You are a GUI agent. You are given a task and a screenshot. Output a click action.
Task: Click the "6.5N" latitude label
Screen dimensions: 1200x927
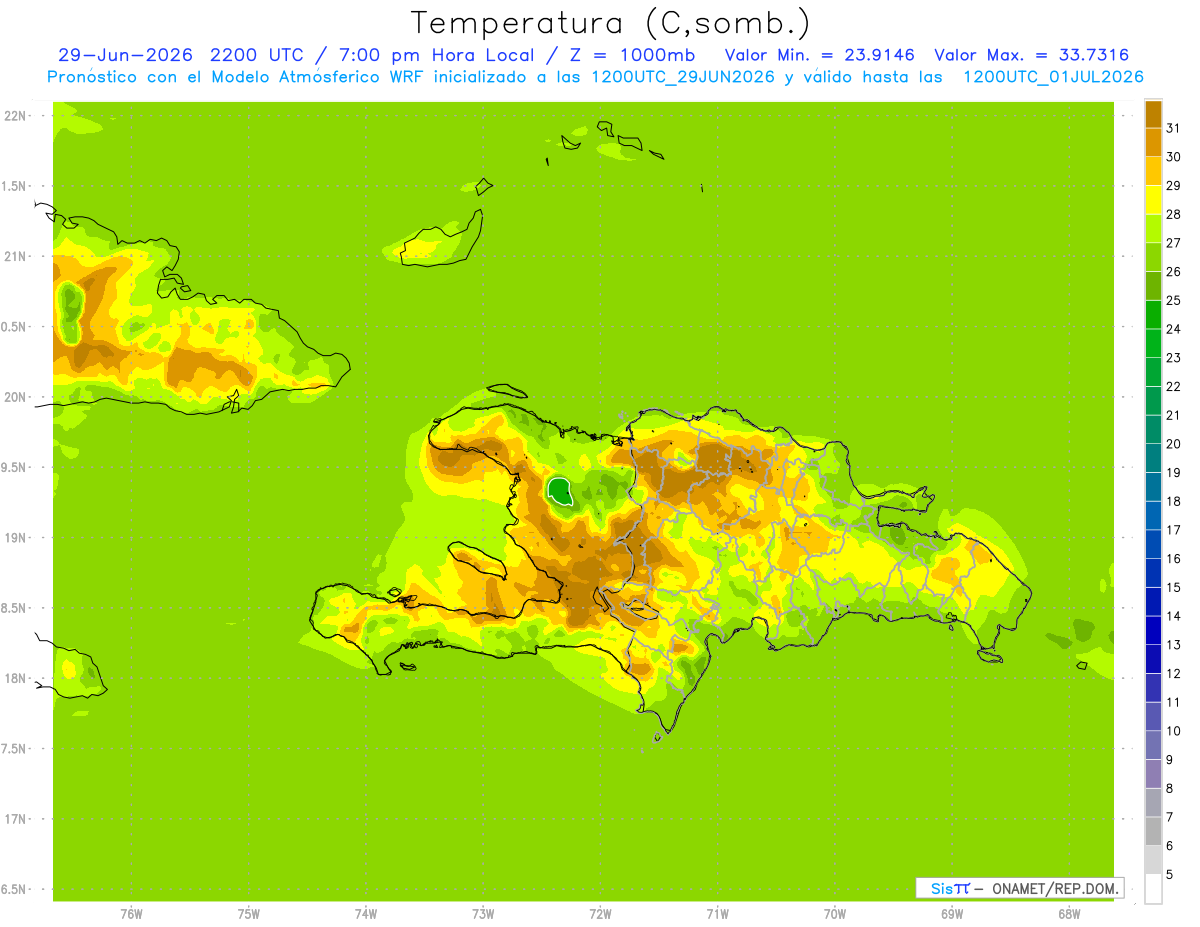click(15, 890)
